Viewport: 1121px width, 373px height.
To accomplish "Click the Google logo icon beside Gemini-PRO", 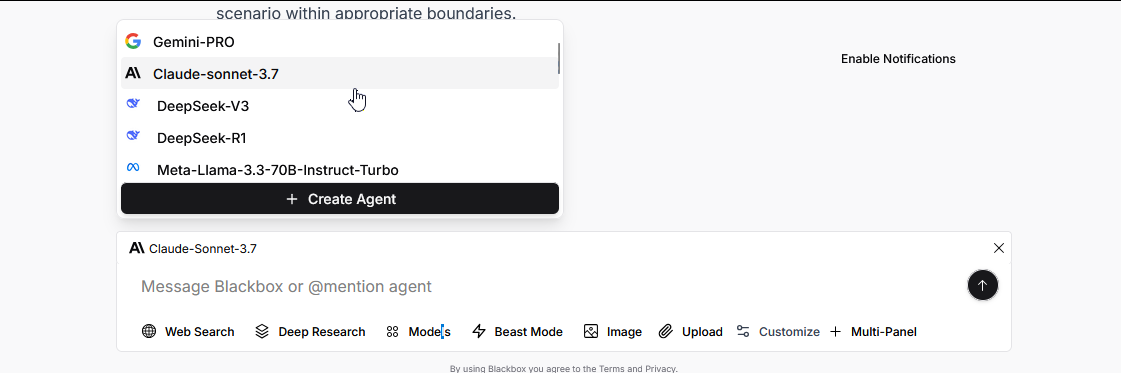I will point(133,41).
